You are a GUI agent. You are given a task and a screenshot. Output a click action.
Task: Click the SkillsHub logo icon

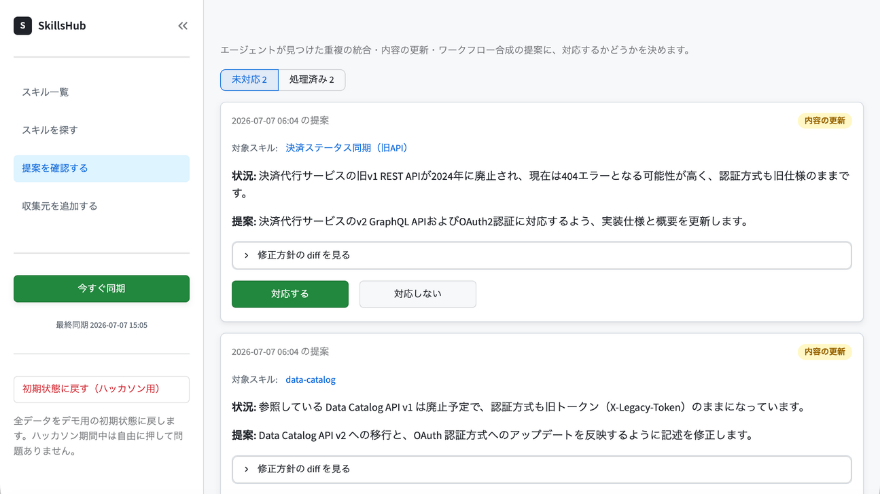22,26
